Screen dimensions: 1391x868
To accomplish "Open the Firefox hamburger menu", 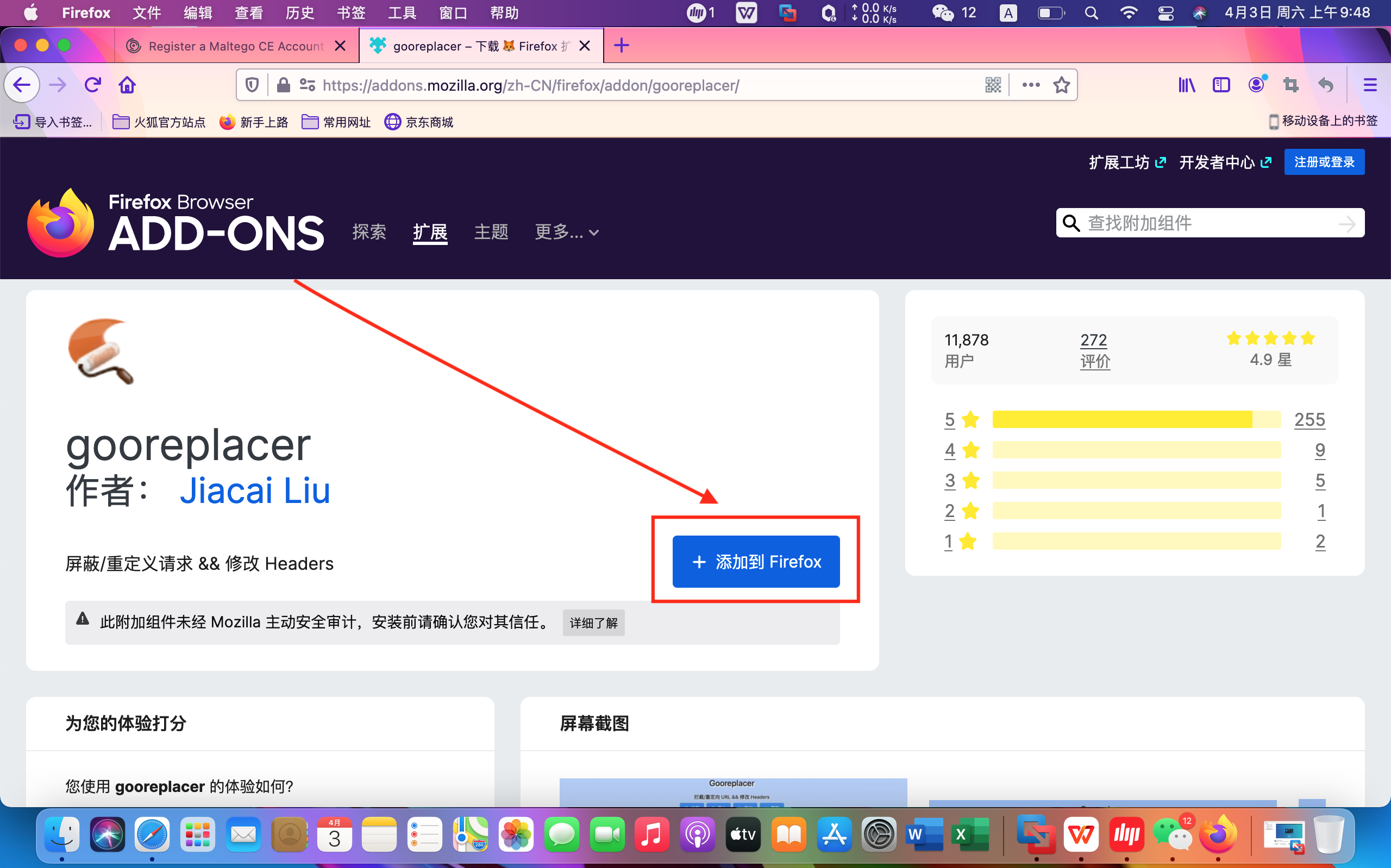I will tap(1370, 85).
